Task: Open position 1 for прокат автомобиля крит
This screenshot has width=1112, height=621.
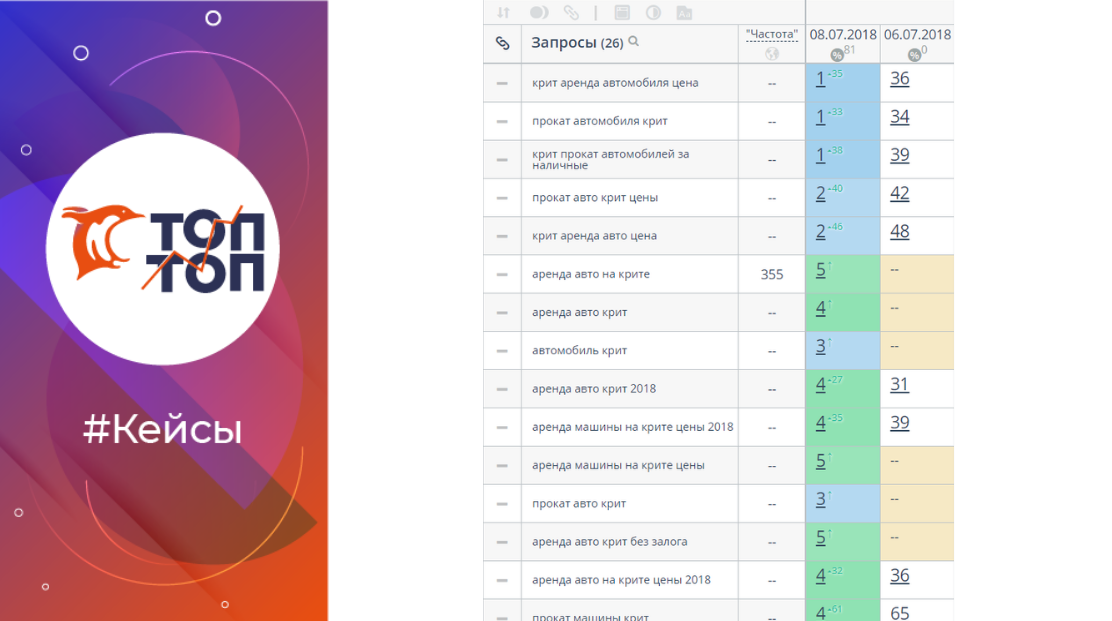Action: pyautogui.click(x=821, y=117)
